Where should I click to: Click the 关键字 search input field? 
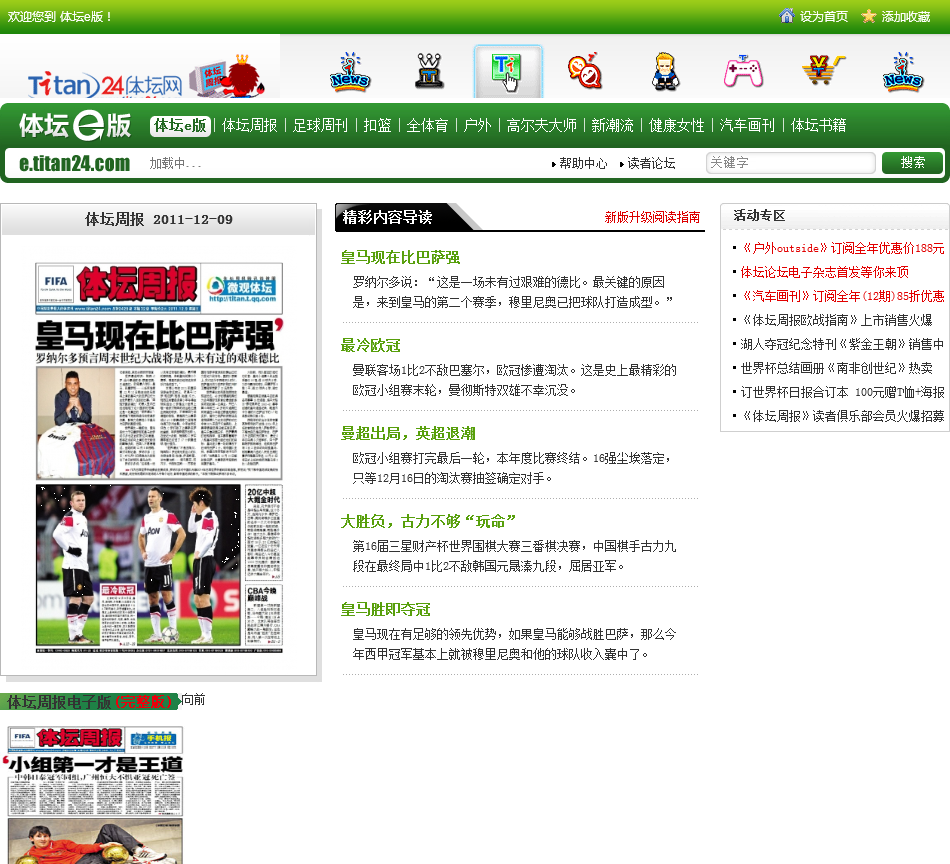pyautogui.click(x=791, y=162)
